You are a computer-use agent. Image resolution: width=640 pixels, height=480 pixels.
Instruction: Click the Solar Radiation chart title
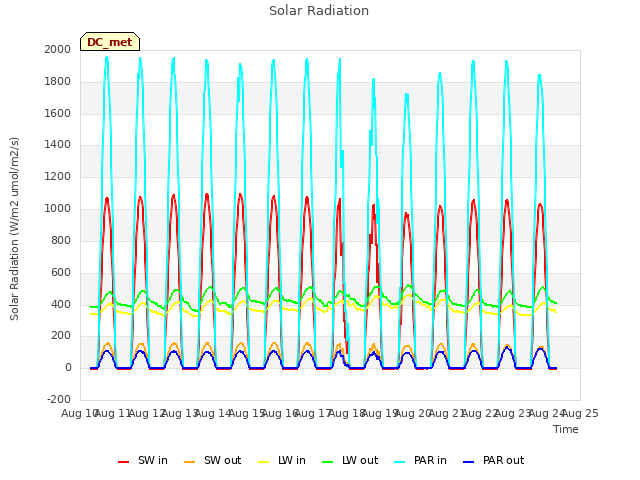319,11
